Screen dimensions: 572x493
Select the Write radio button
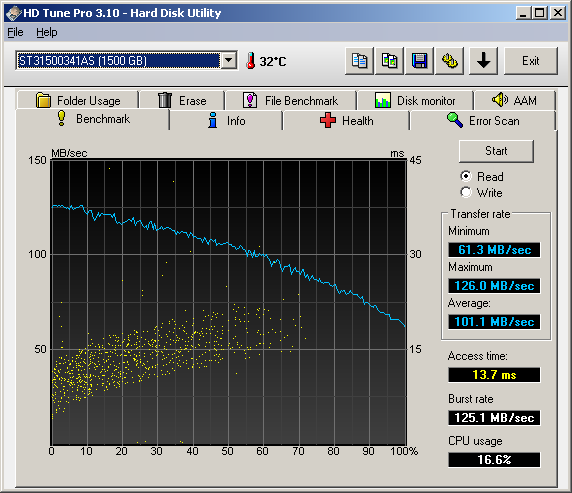[466, 192]
